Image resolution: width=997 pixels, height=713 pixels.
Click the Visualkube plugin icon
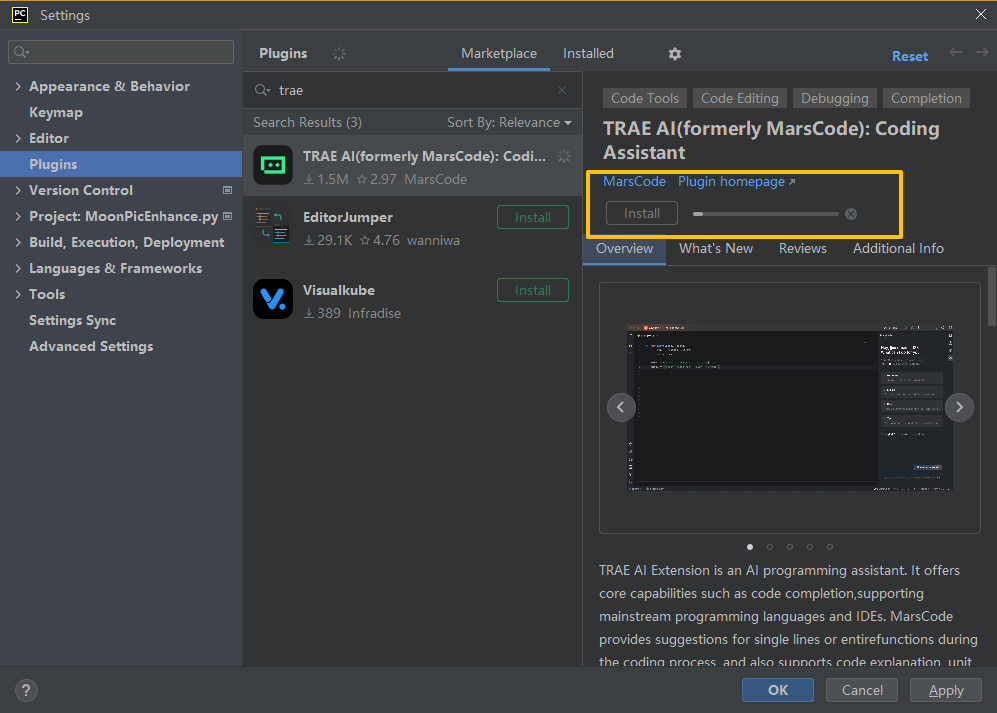point(273,299)
